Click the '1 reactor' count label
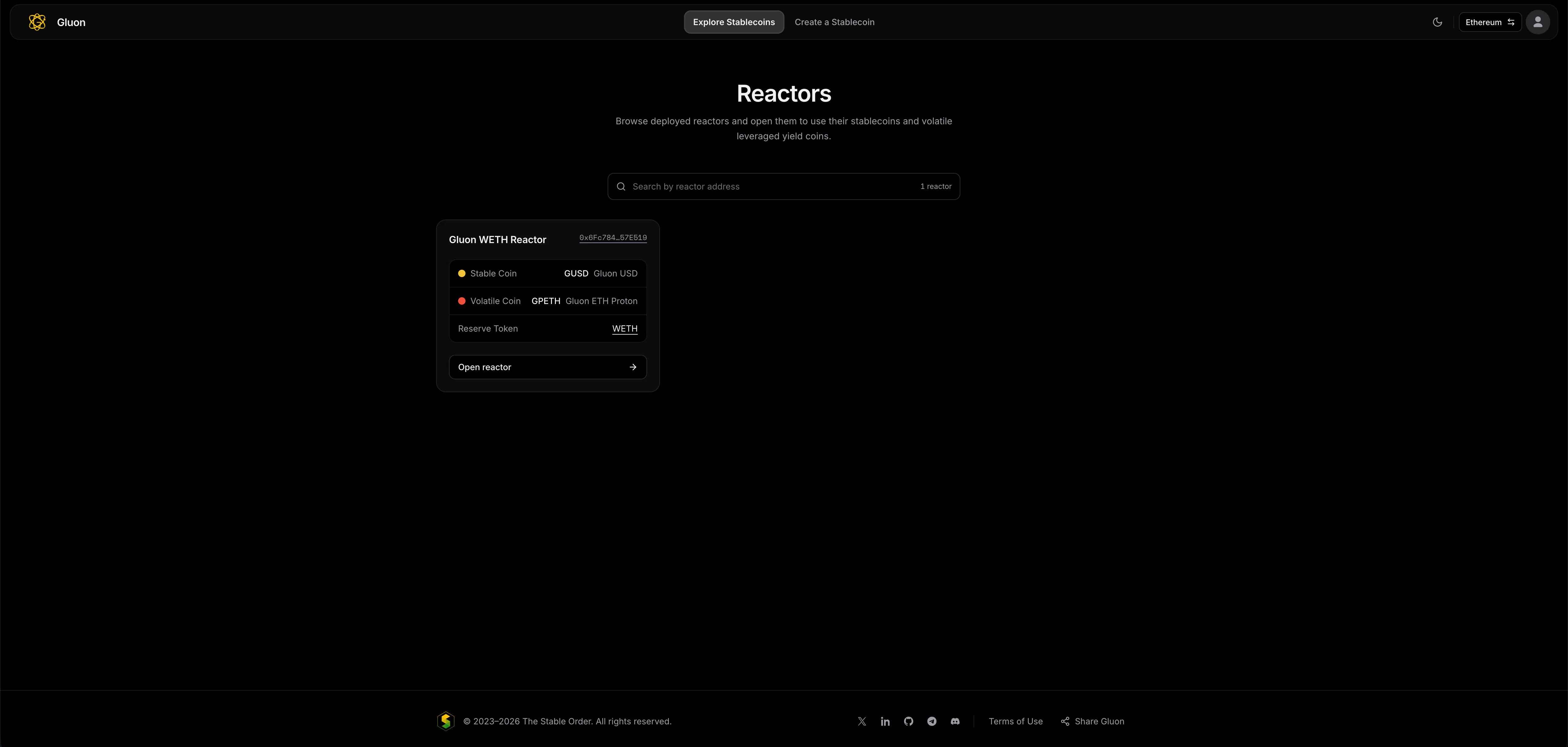The image size is (1568, 747). (x=936, y=186)
